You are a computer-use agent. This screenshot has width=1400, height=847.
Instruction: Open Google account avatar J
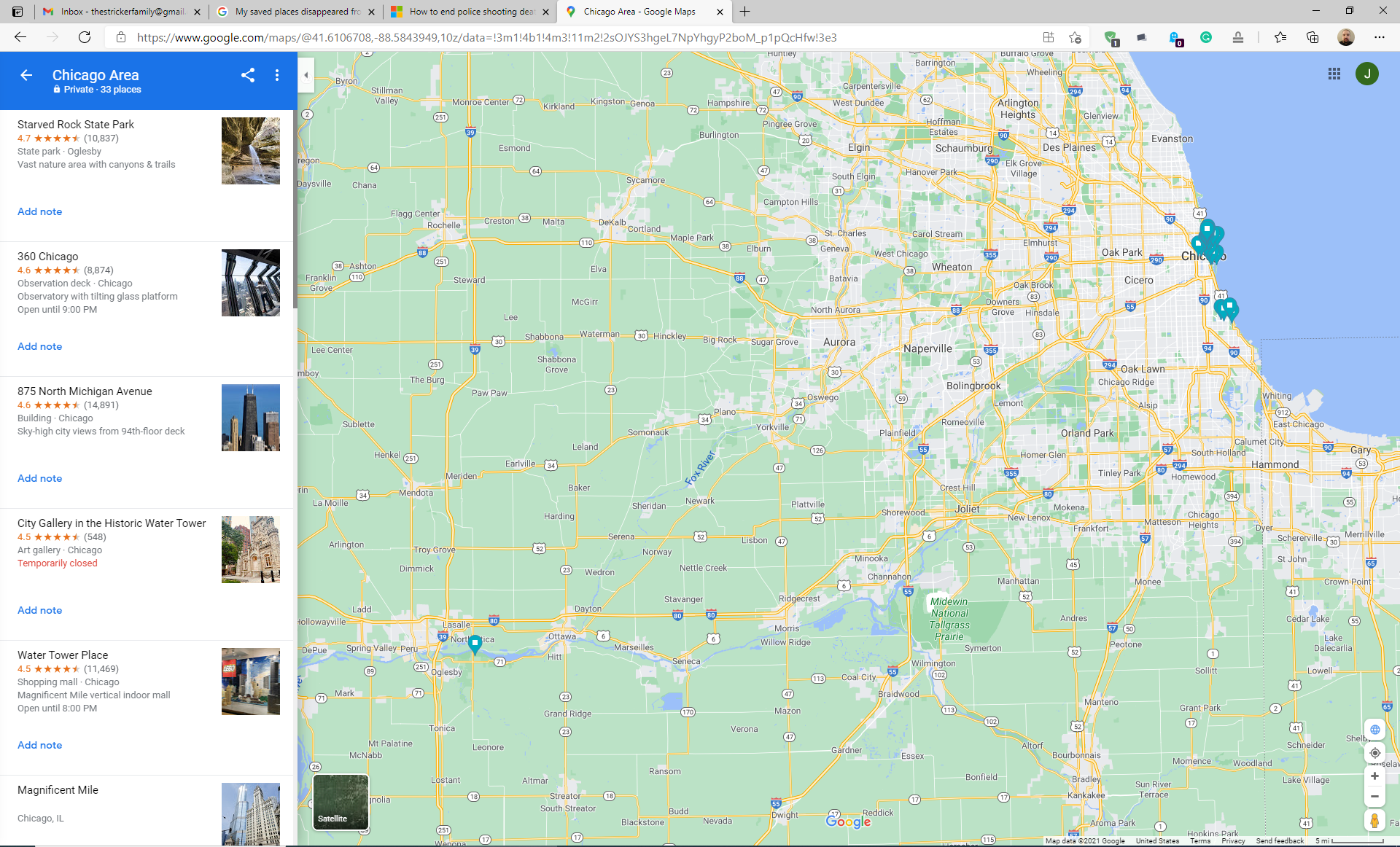(x=1367, y=74)
